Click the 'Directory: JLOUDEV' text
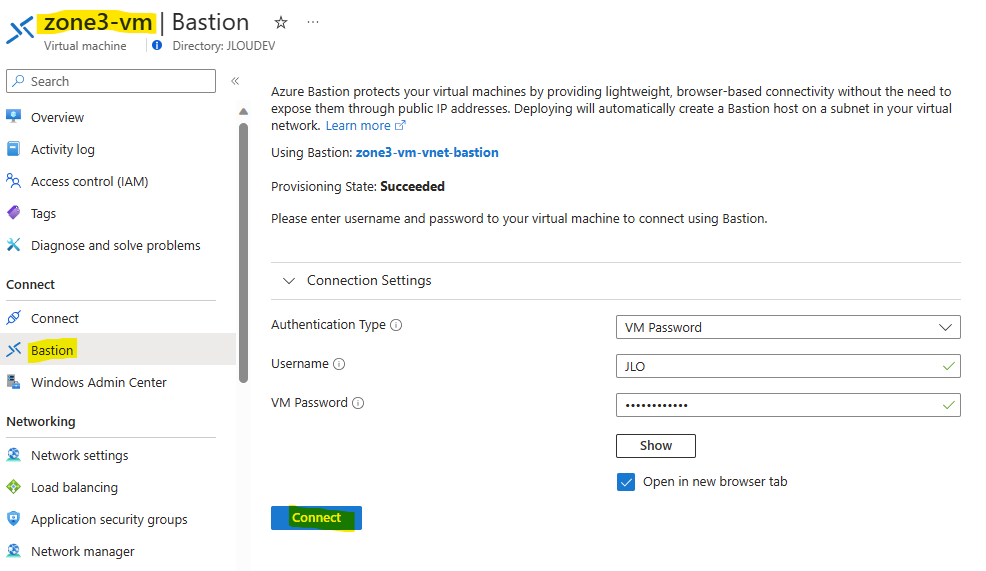The height and width of the screenshot is (571, 986). [224, 46]
